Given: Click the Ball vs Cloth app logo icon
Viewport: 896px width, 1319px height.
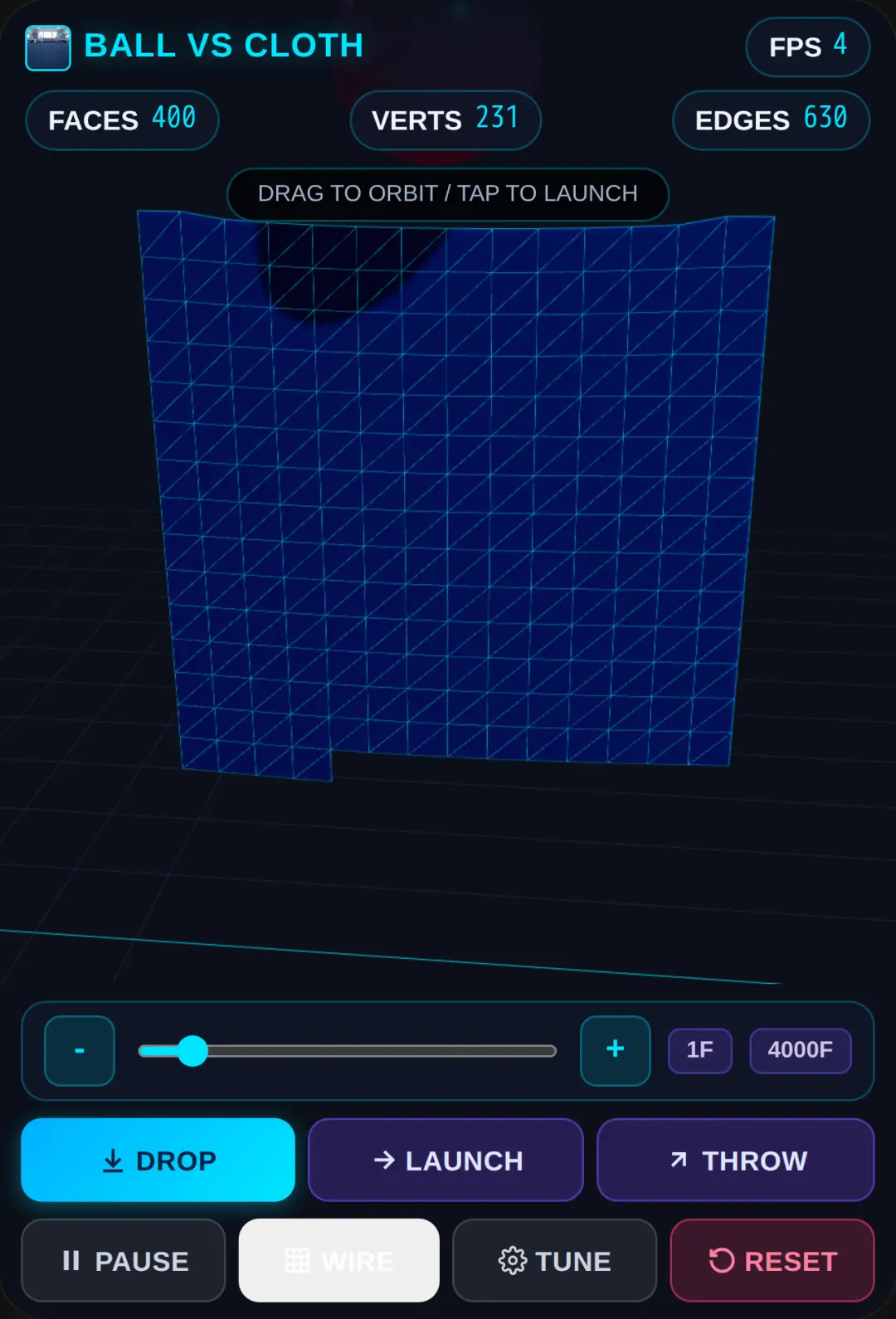Looking at the screenshot, I should click(48, 47).
